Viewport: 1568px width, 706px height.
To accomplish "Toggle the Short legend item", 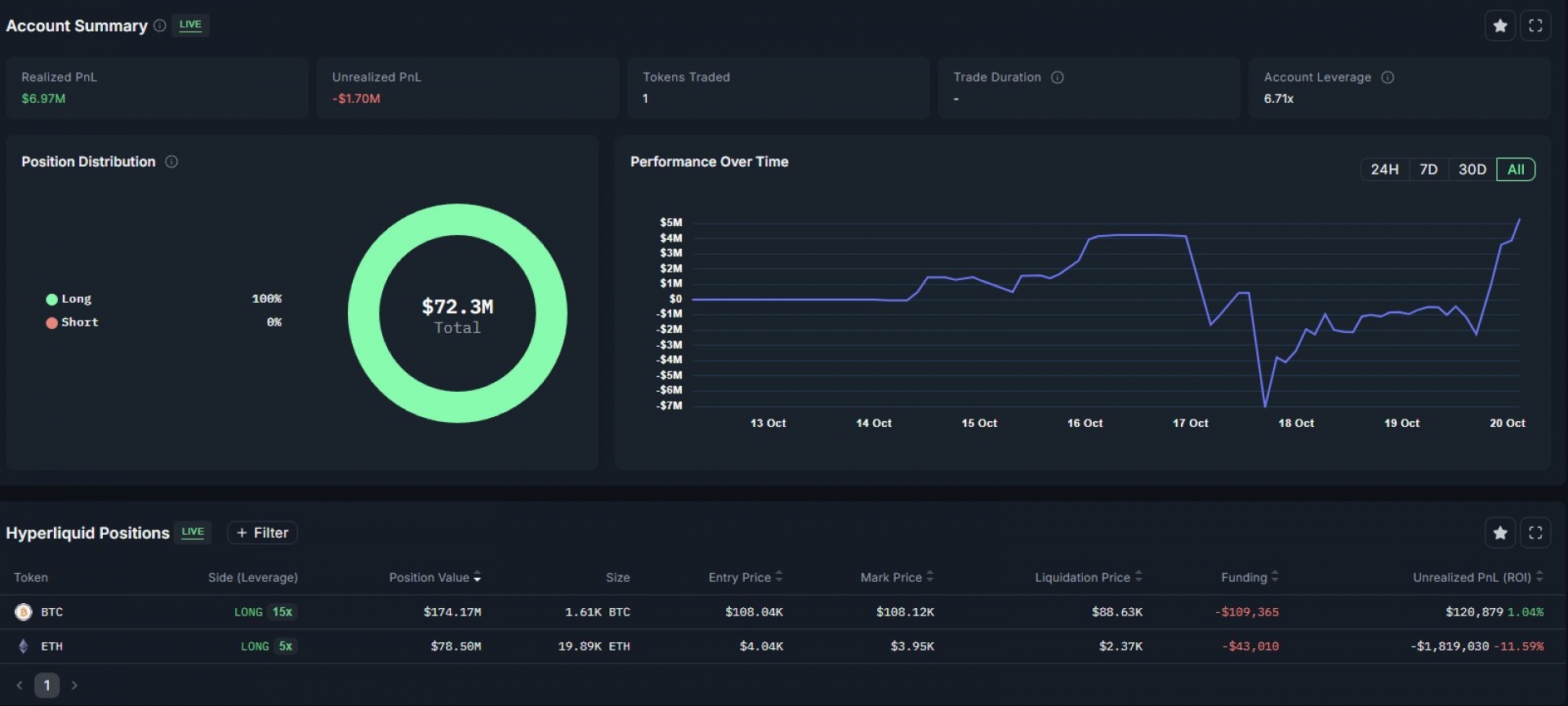I will click(72, 322).
